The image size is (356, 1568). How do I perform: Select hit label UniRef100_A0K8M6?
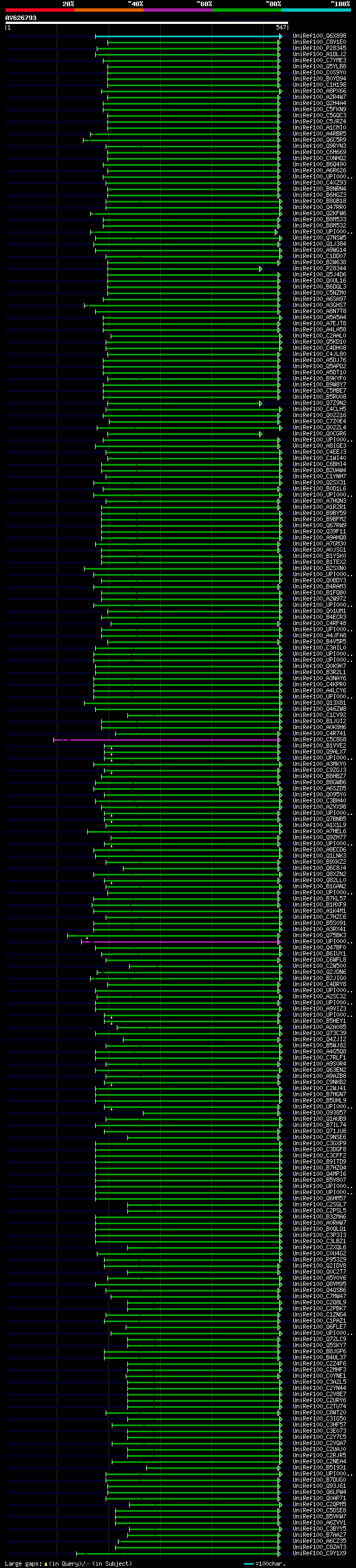319,728
